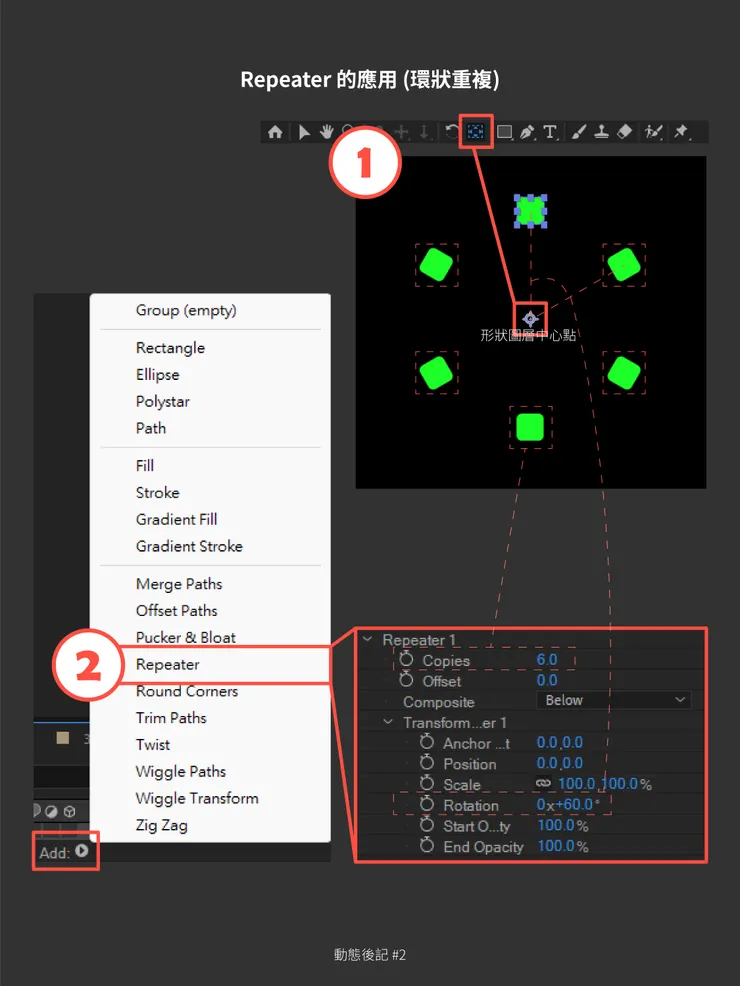The height and width of the screenshot is (986, 740).
Task: Select the Rectangle shape tool
Action: pos(504,132)
